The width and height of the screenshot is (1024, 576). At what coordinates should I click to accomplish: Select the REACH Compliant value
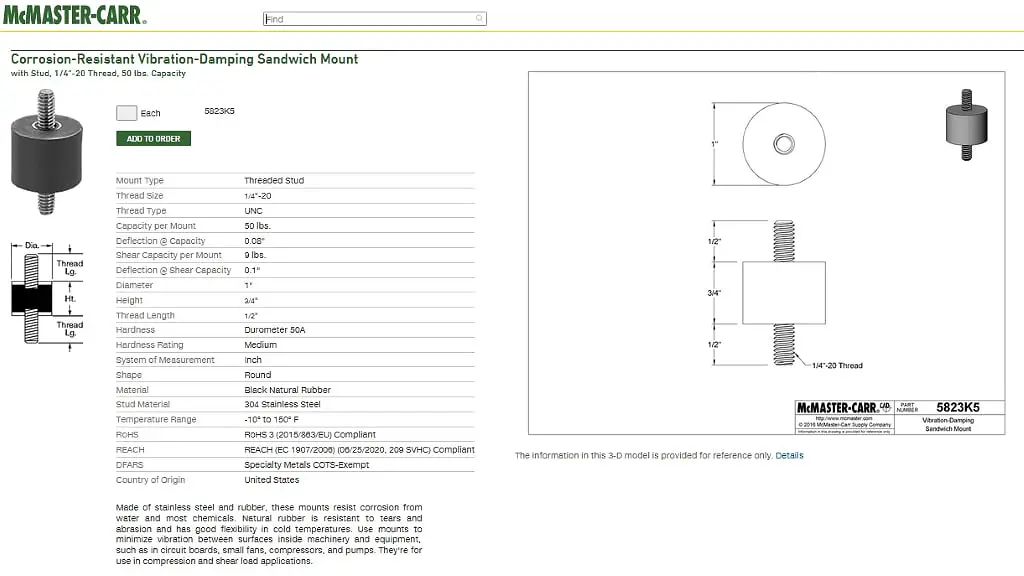359,449
